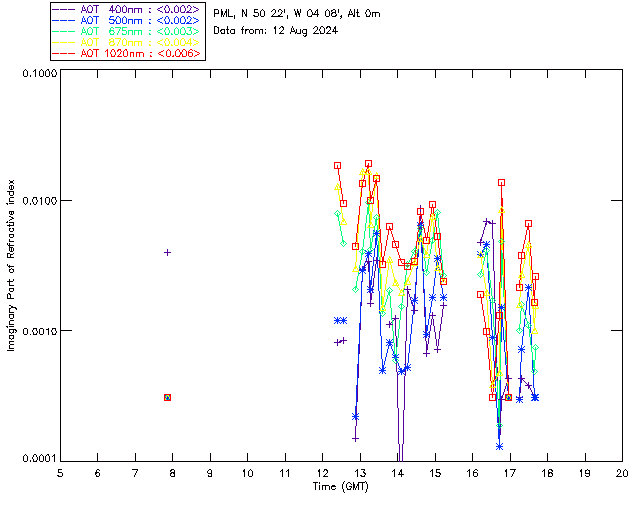640x512 pixels.
Task: Click the isolated red square at time 8
Action: coord(167,397)
